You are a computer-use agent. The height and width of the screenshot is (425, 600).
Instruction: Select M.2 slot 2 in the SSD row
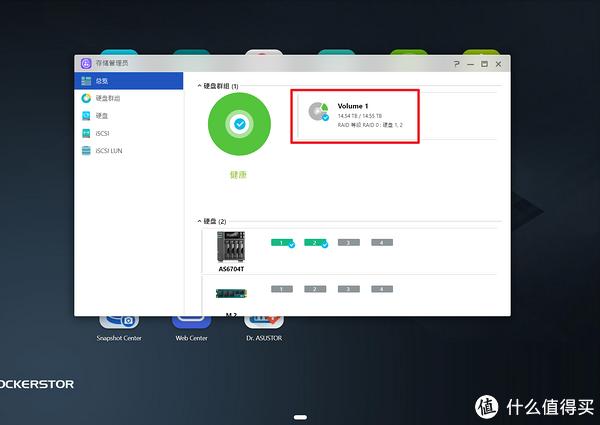click(315, 289)
